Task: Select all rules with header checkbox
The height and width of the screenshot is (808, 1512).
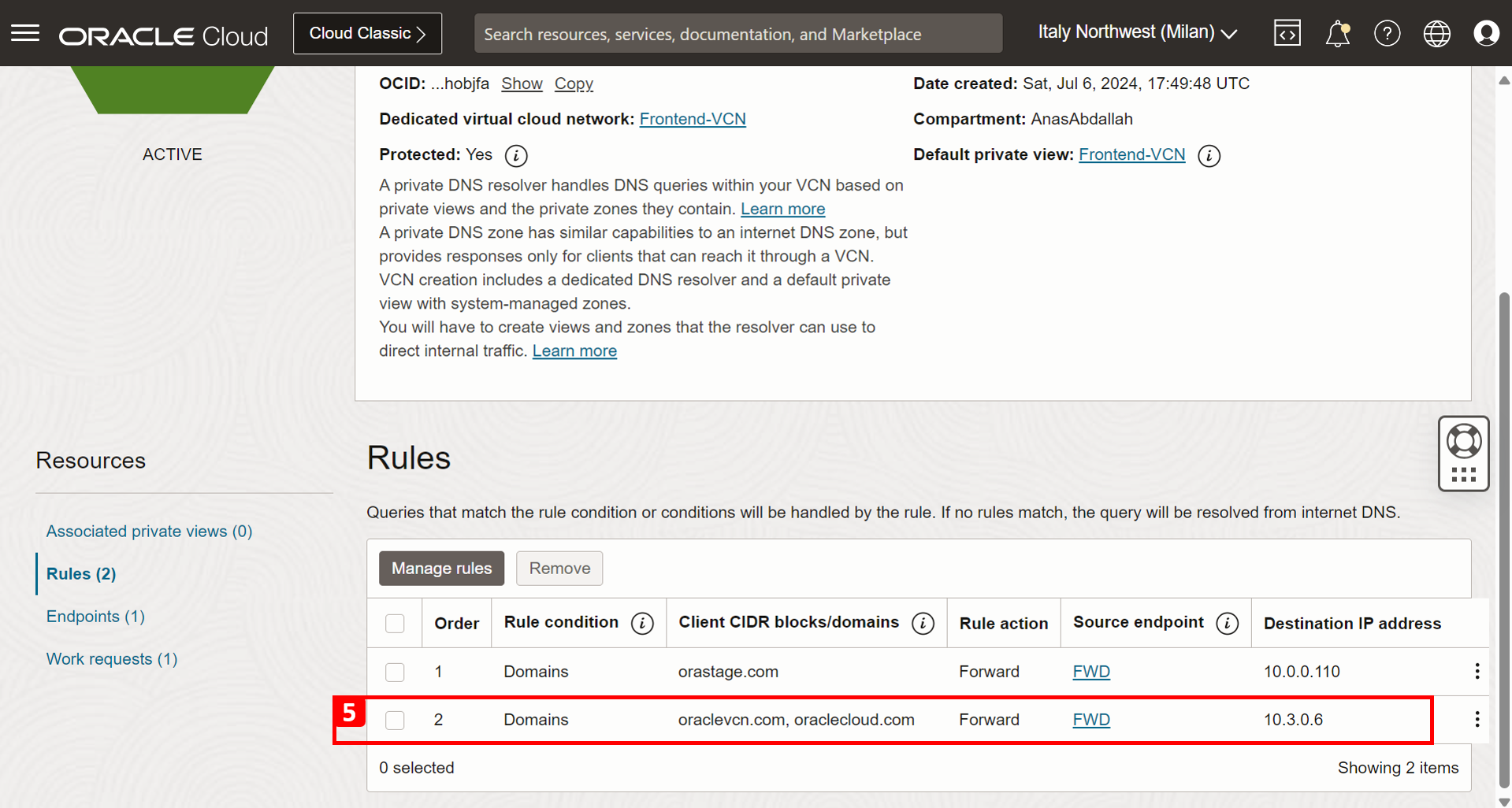Action: click(395, 624)
